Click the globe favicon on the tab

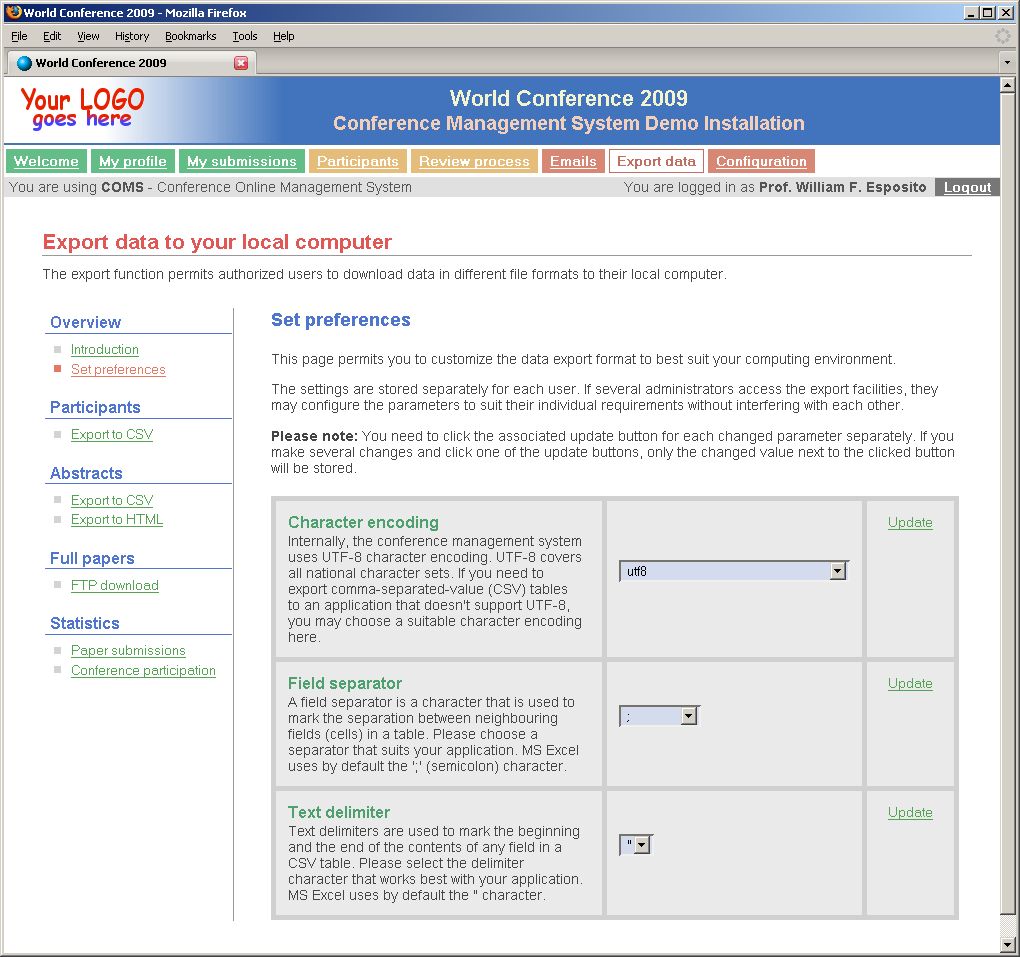[x=24, y=63]
